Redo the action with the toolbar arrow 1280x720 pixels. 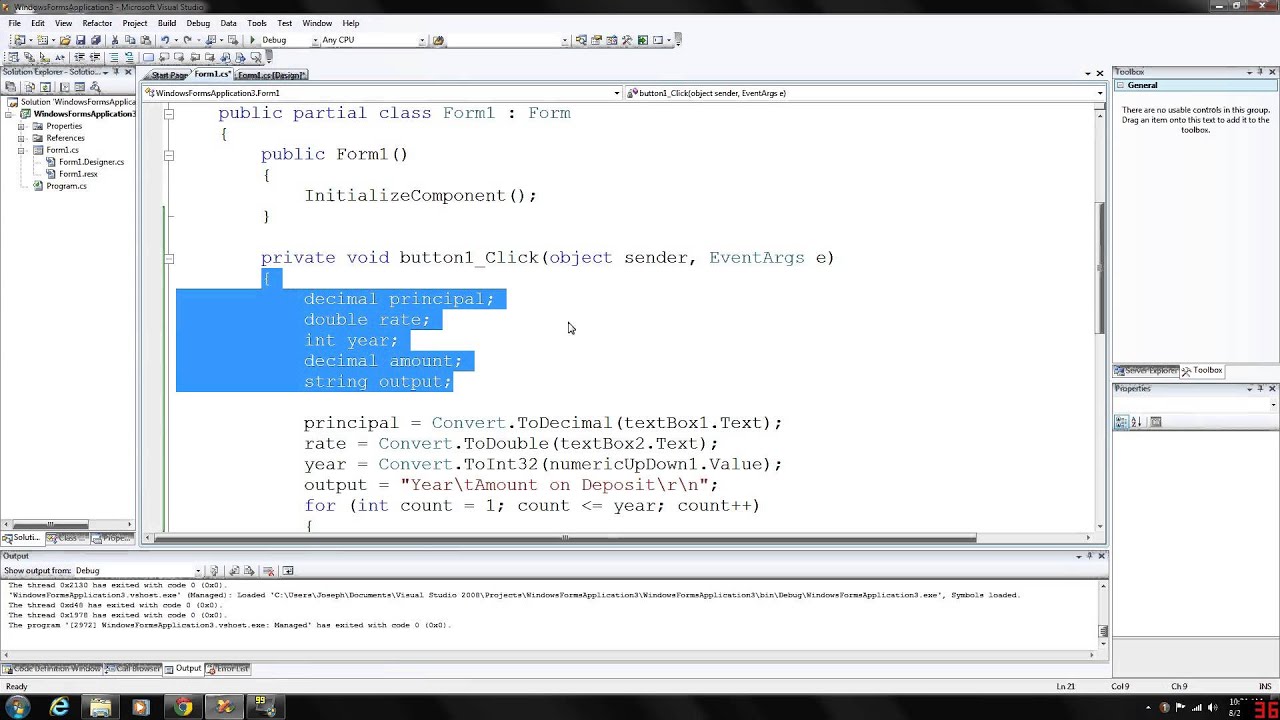(x=187, y=40)
